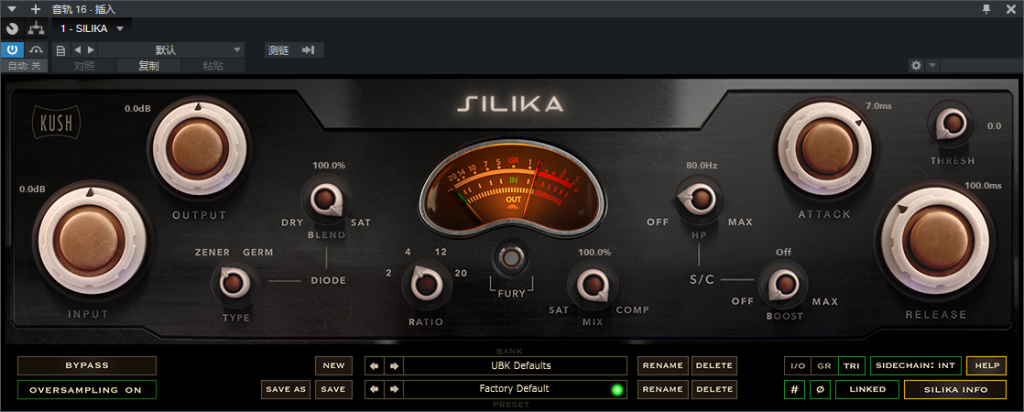Click the RATIO knob
Image resolution: width=1024 pixels, height=412 pixels.
[x=426, y=284]
